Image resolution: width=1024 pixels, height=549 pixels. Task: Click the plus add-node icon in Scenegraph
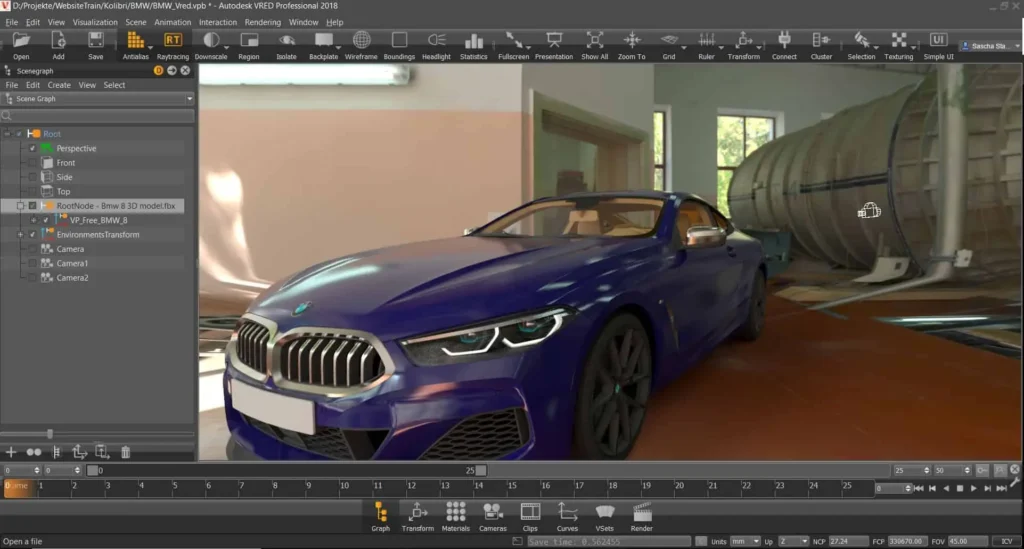click(x=10, y=452)
